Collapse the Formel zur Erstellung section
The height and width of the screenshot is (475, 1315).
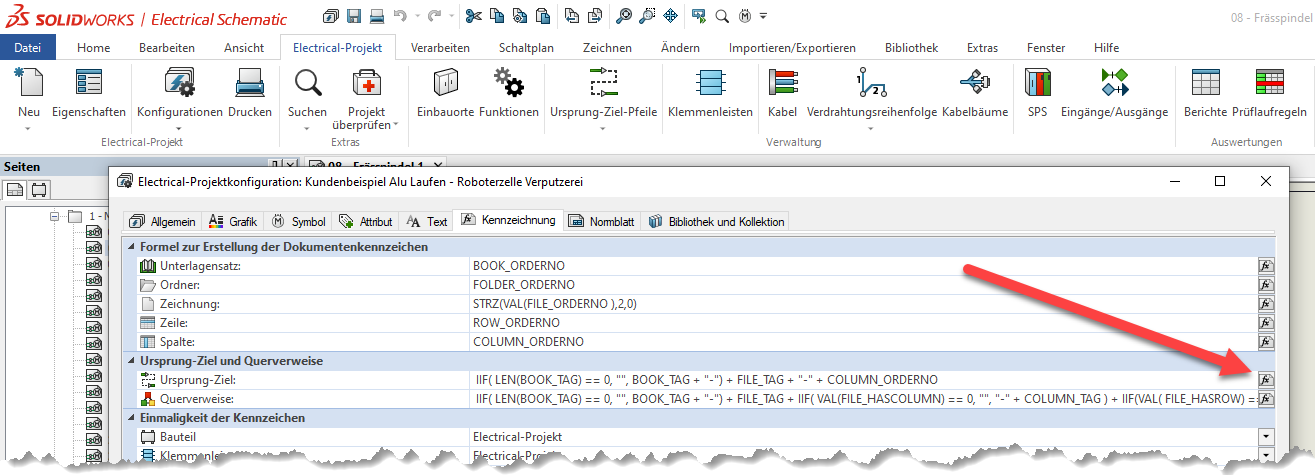130,246
